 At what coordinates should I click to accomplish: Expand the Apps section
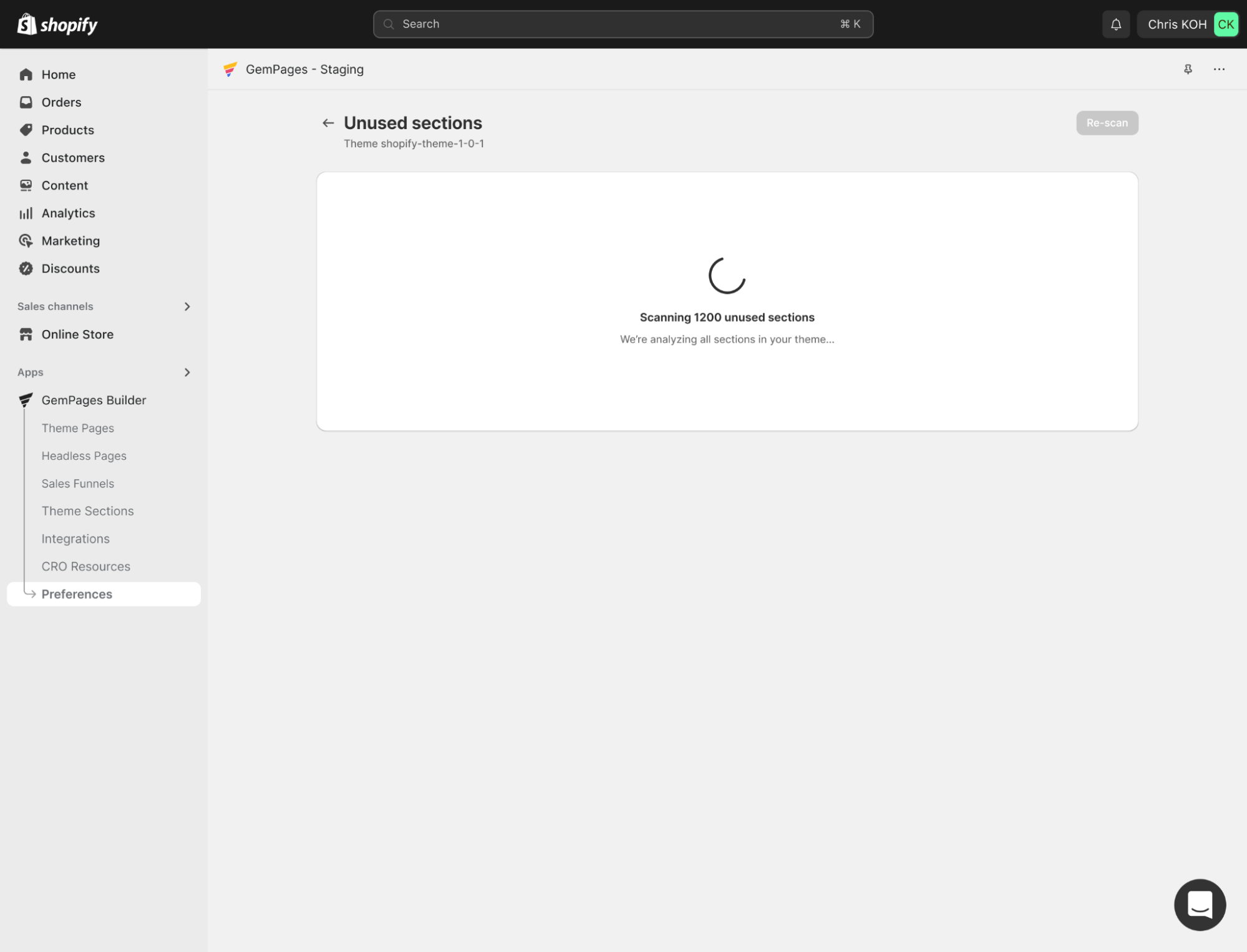[187, 372]
